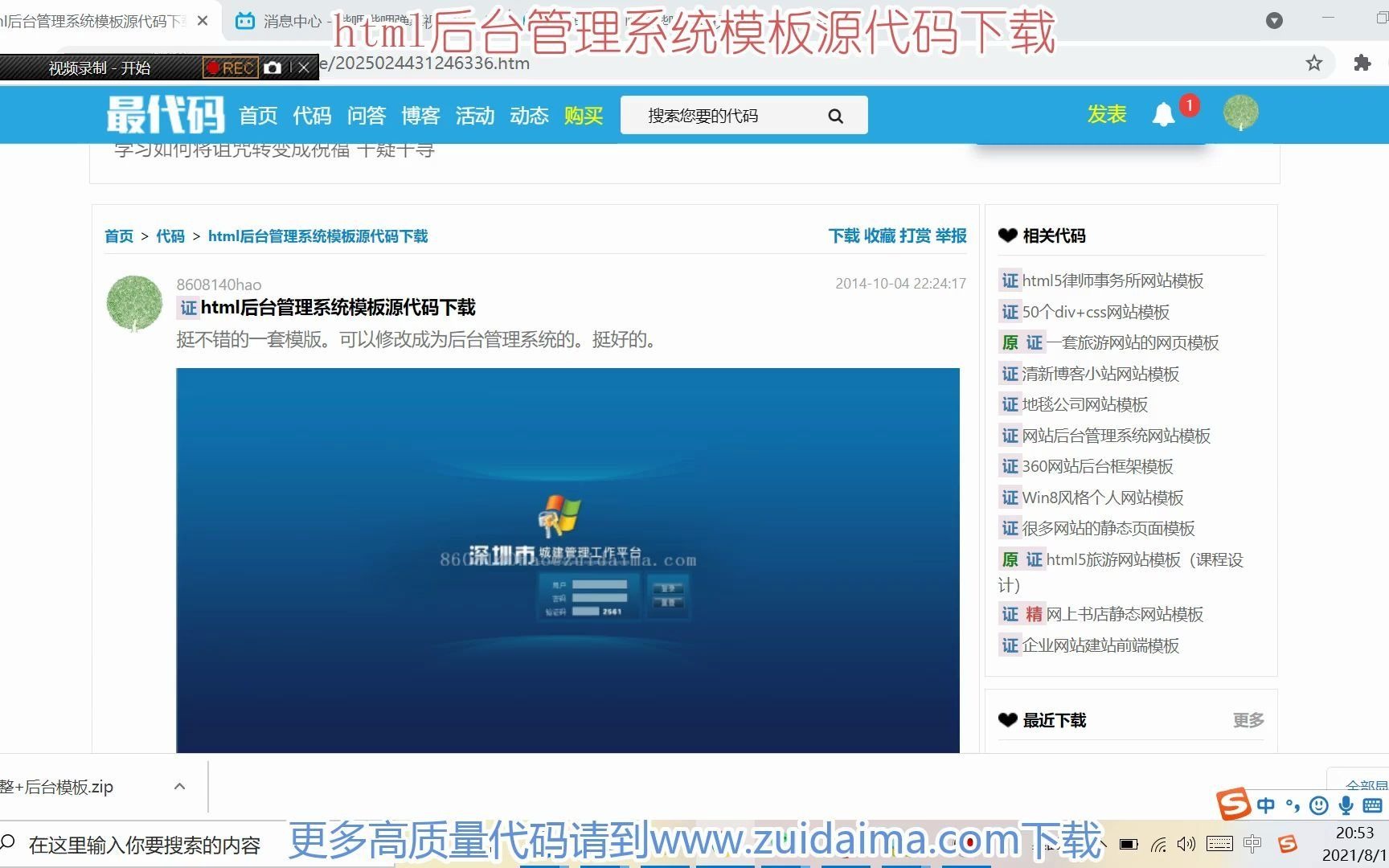The width and height of the screenshot is (1389, 868).
Task: Close the html后台管理系统 browser tab
Action: 203,21
